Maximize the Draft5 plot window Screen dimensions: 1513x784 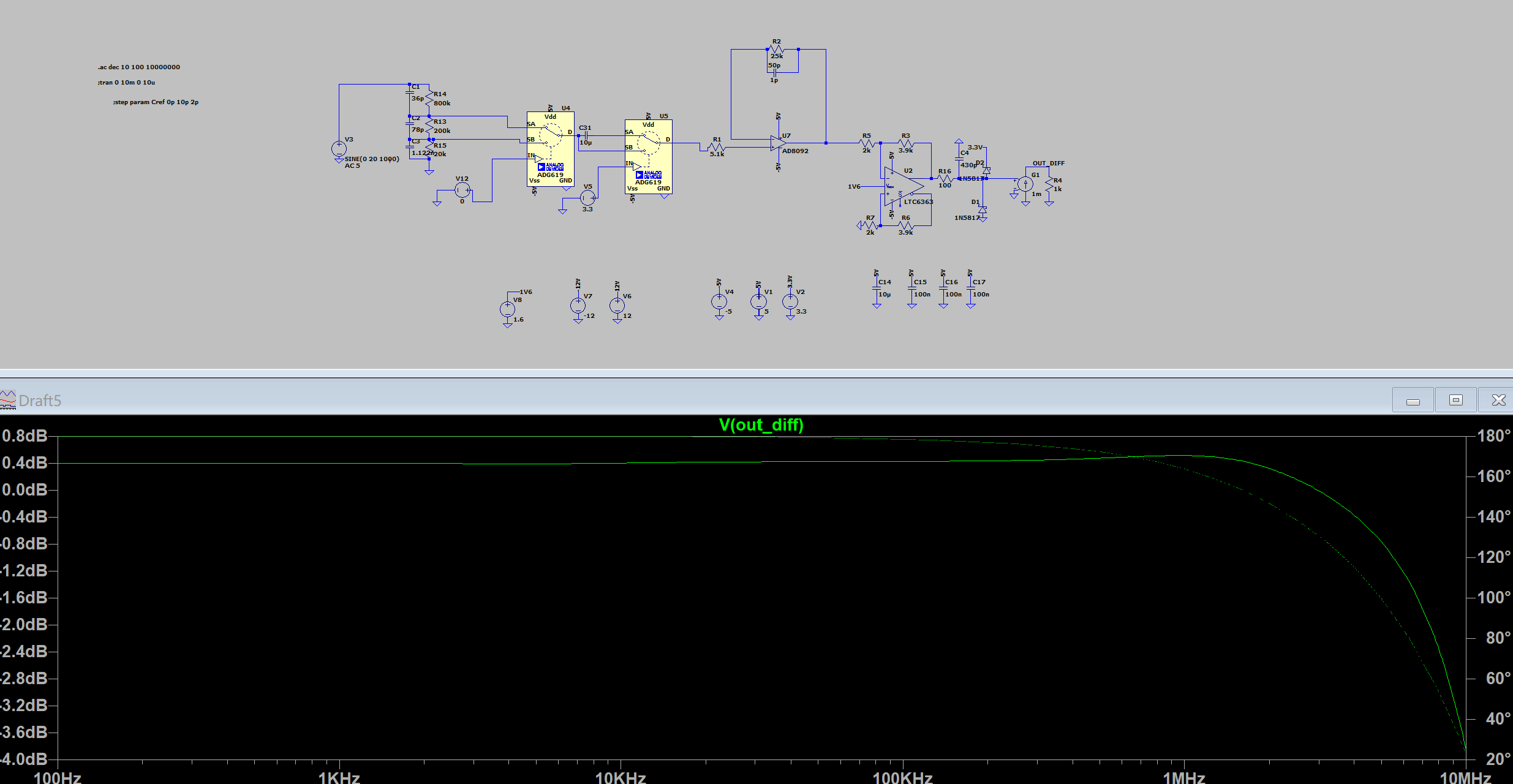tap(1455, 400)
